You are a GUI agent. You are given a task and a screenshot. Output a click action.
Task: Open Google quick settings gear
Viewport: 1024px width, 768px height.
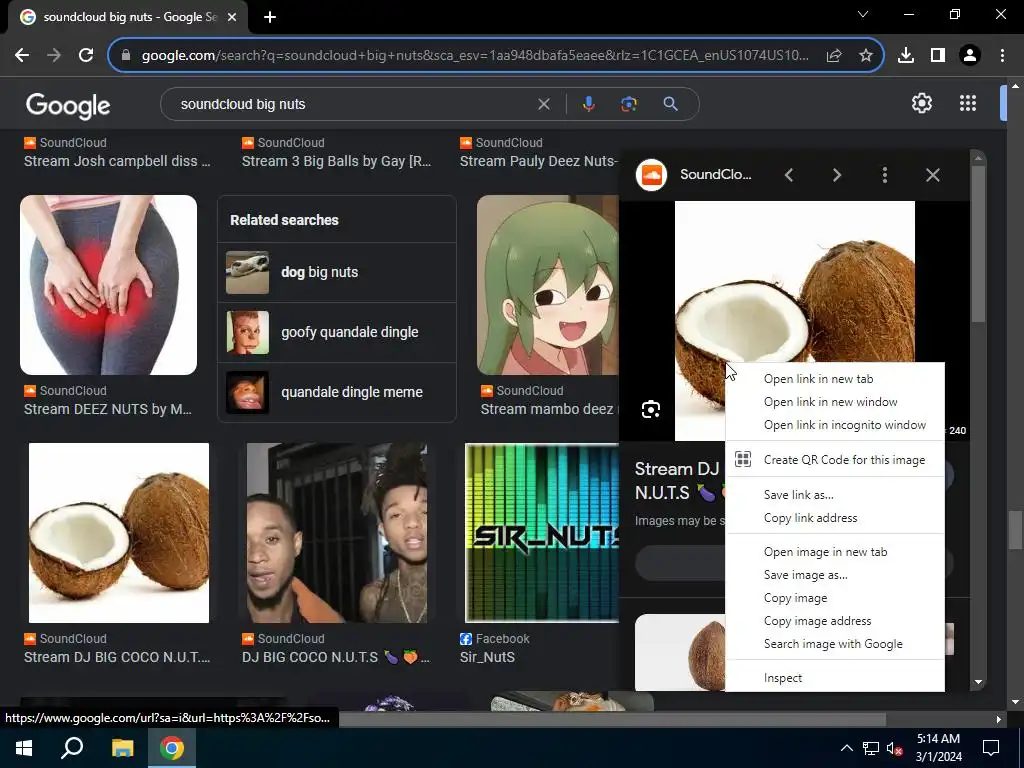click(x=921, y=103)
